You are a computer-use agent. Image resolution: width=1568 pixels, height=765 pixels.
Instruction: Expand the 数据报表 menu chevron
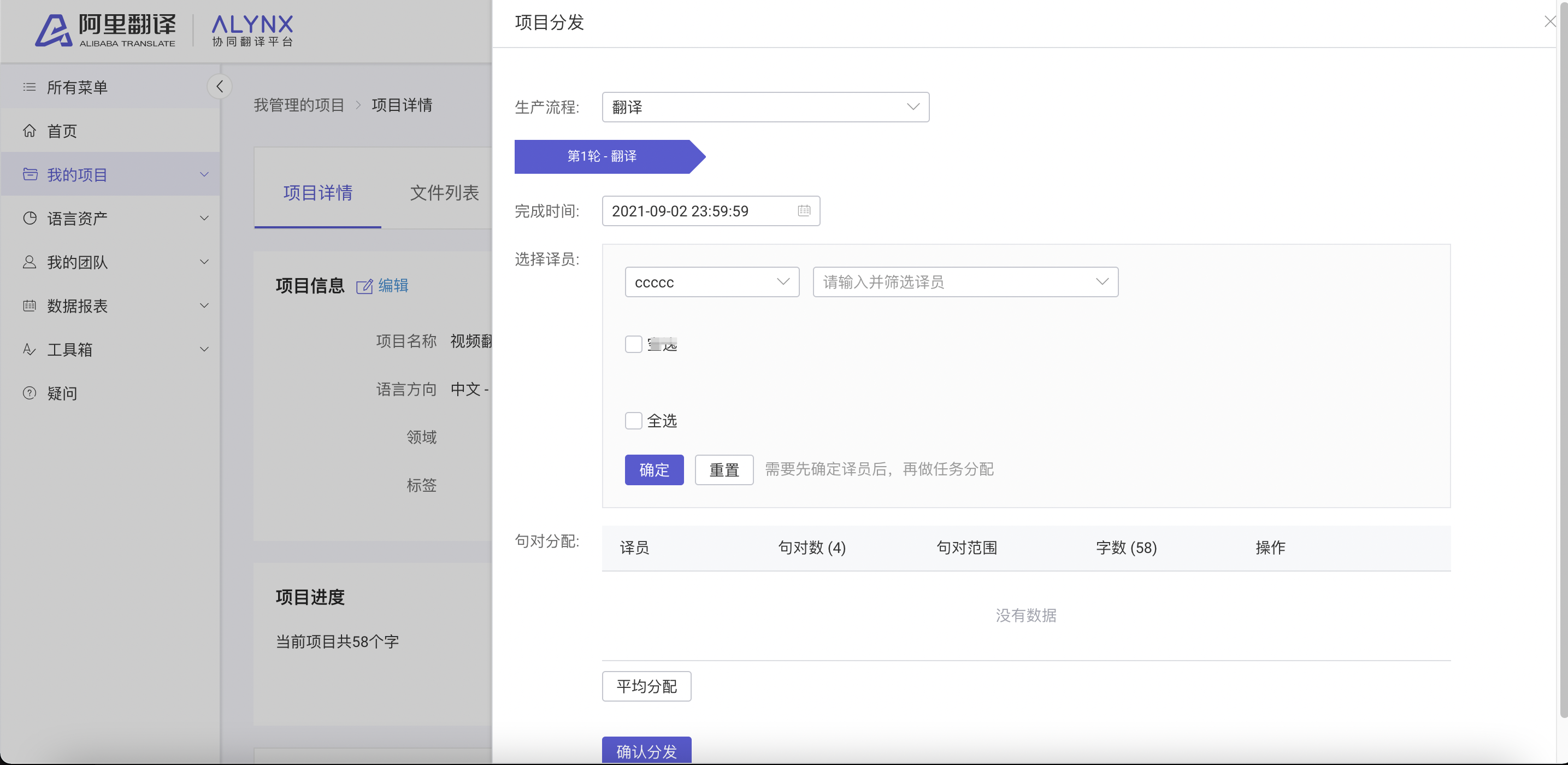[204, 305]
